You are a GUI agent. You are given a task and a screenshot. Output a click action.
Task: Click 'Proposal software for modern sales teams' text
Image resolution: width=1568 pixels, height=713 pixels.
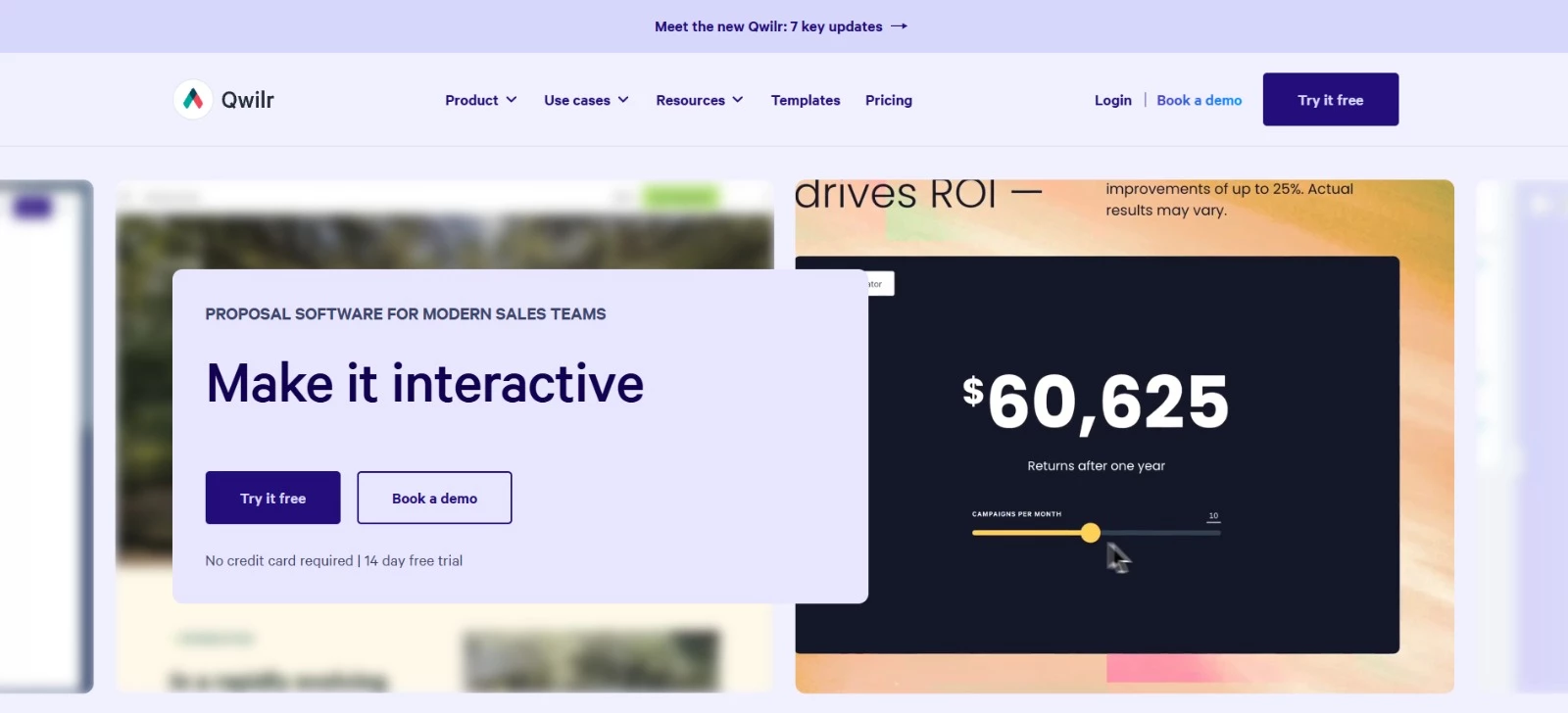(406, 314)
